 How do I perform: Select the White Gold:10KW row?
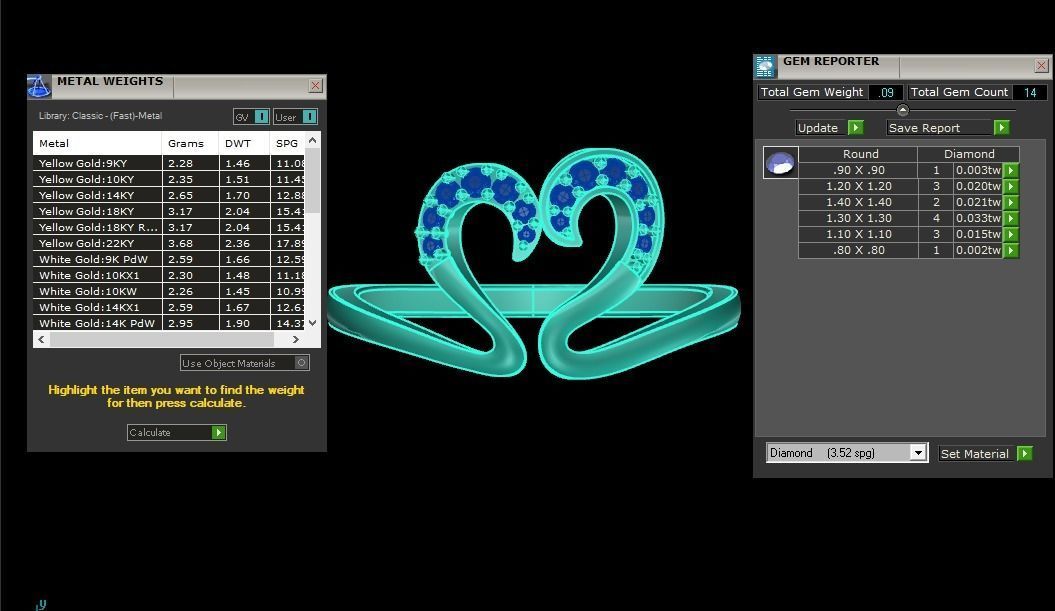click(x=169, y=291)
